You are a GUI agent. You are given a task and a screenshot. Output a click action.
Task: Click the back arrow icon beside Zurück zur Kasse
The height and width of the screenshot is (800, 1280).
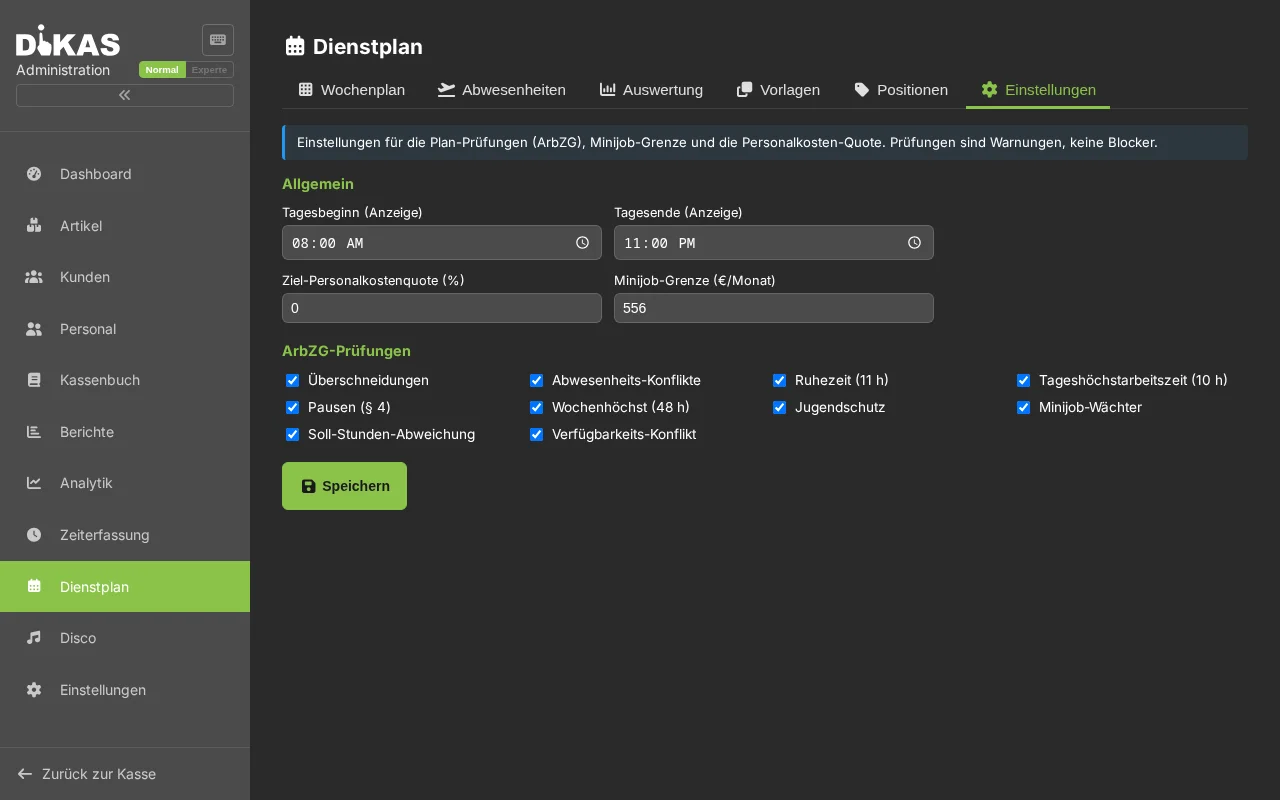click(x=25, y=774)
